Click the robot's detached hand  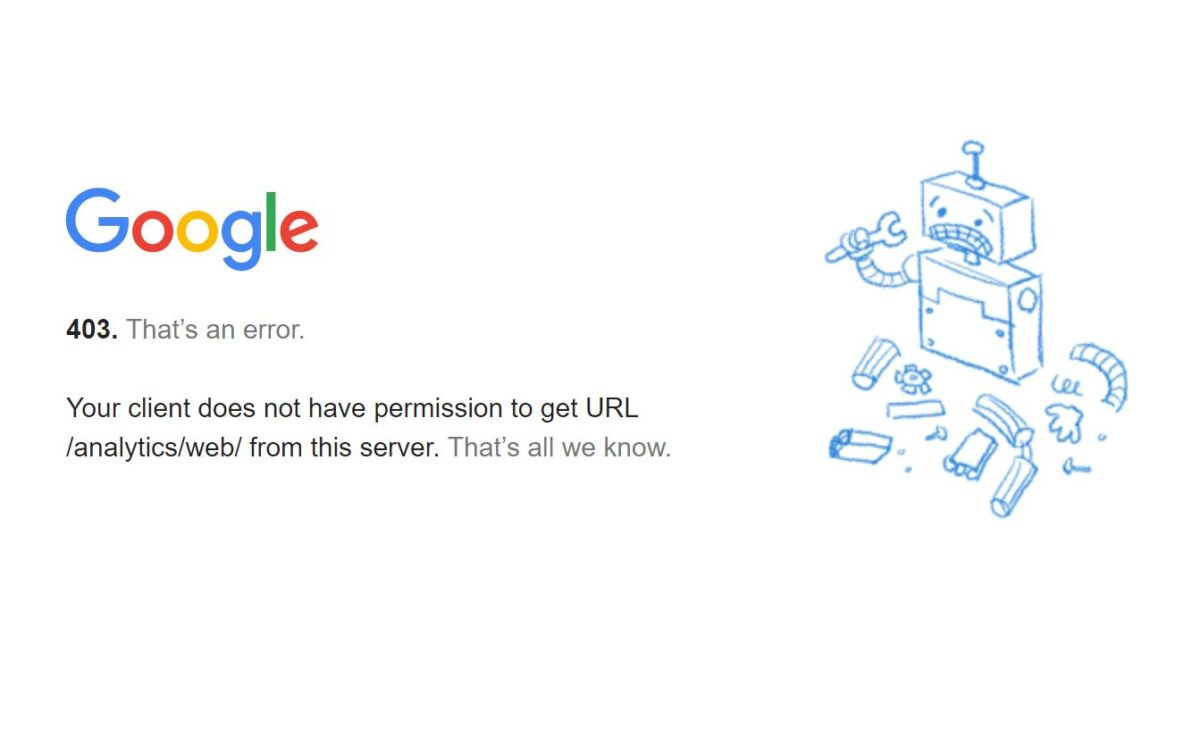[1064, 421]
